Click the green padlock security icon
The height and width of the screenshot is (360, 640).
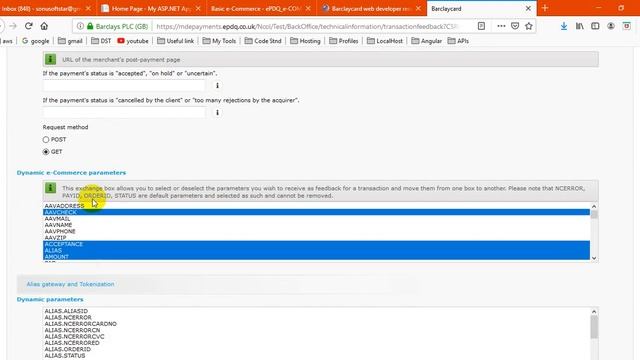click(90, 26)
